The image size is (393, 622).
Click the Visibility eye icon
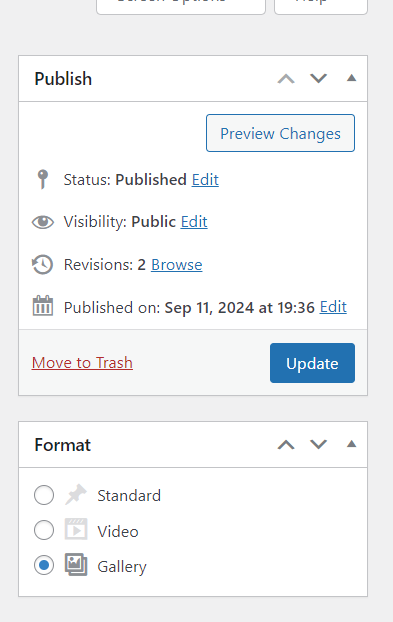[43, 222]
